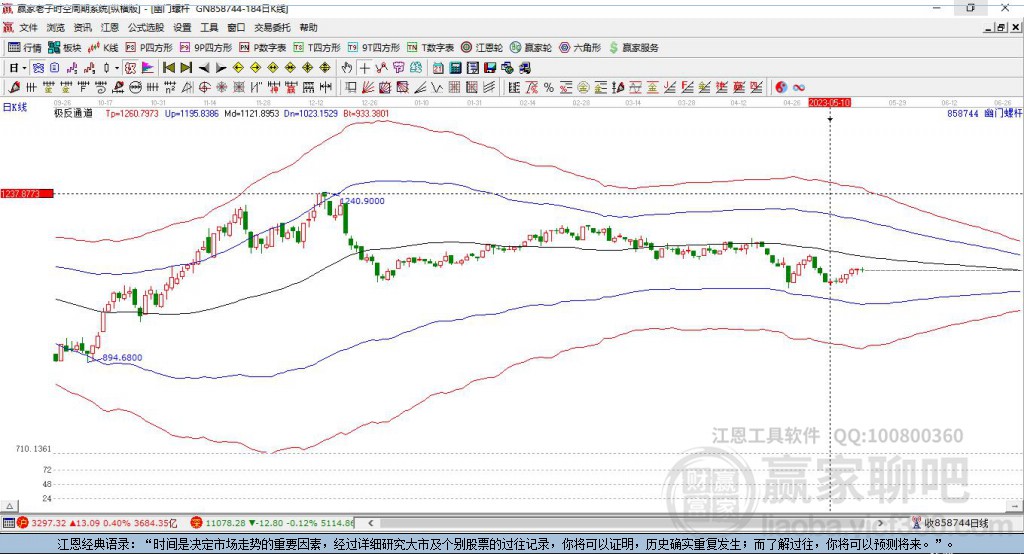Open the 江恩轮 Gann wheel
Image resolution: width=1024 pixels, height=554 pixels.
482,48
